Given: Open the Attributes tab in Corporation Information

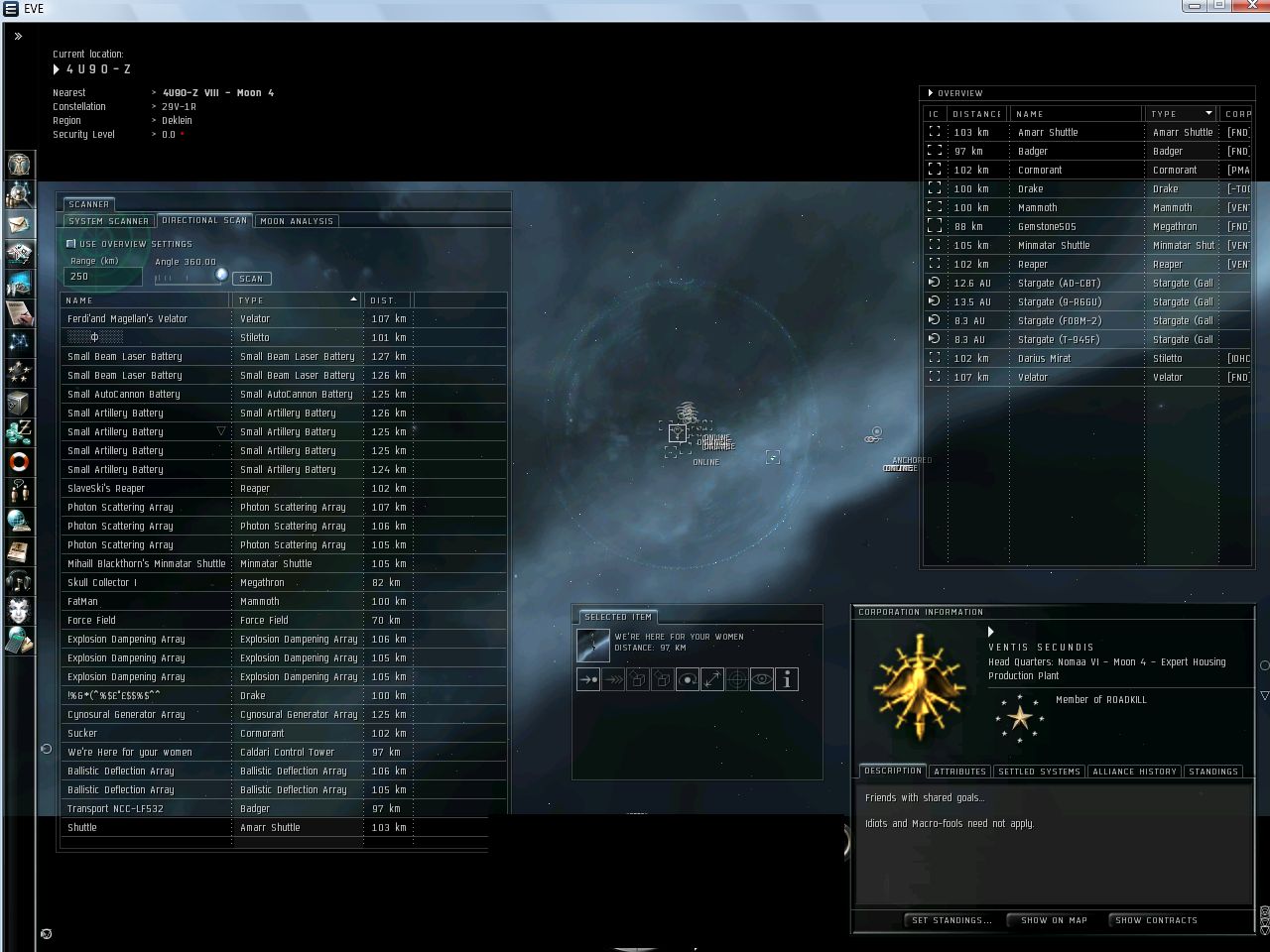Looking at the screenshot, I should [x=959, y=772].
